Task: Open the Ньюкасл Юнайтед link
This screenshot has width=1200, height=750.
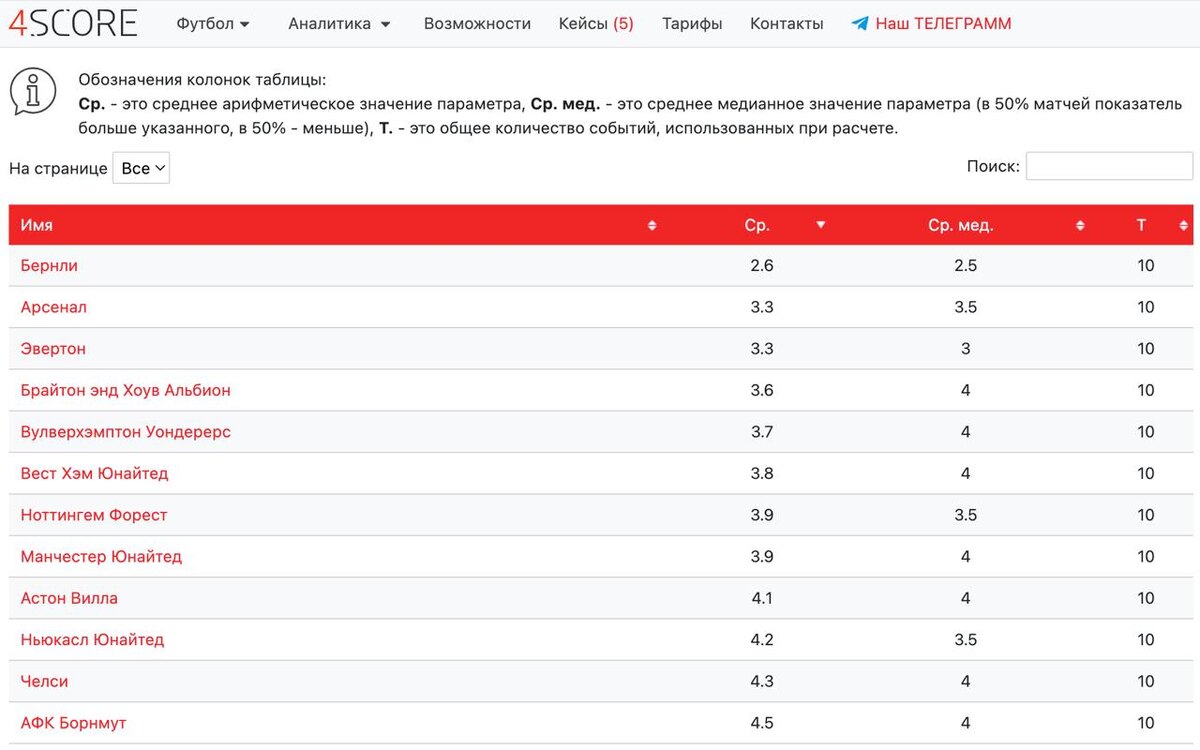Action: (92, 639)
